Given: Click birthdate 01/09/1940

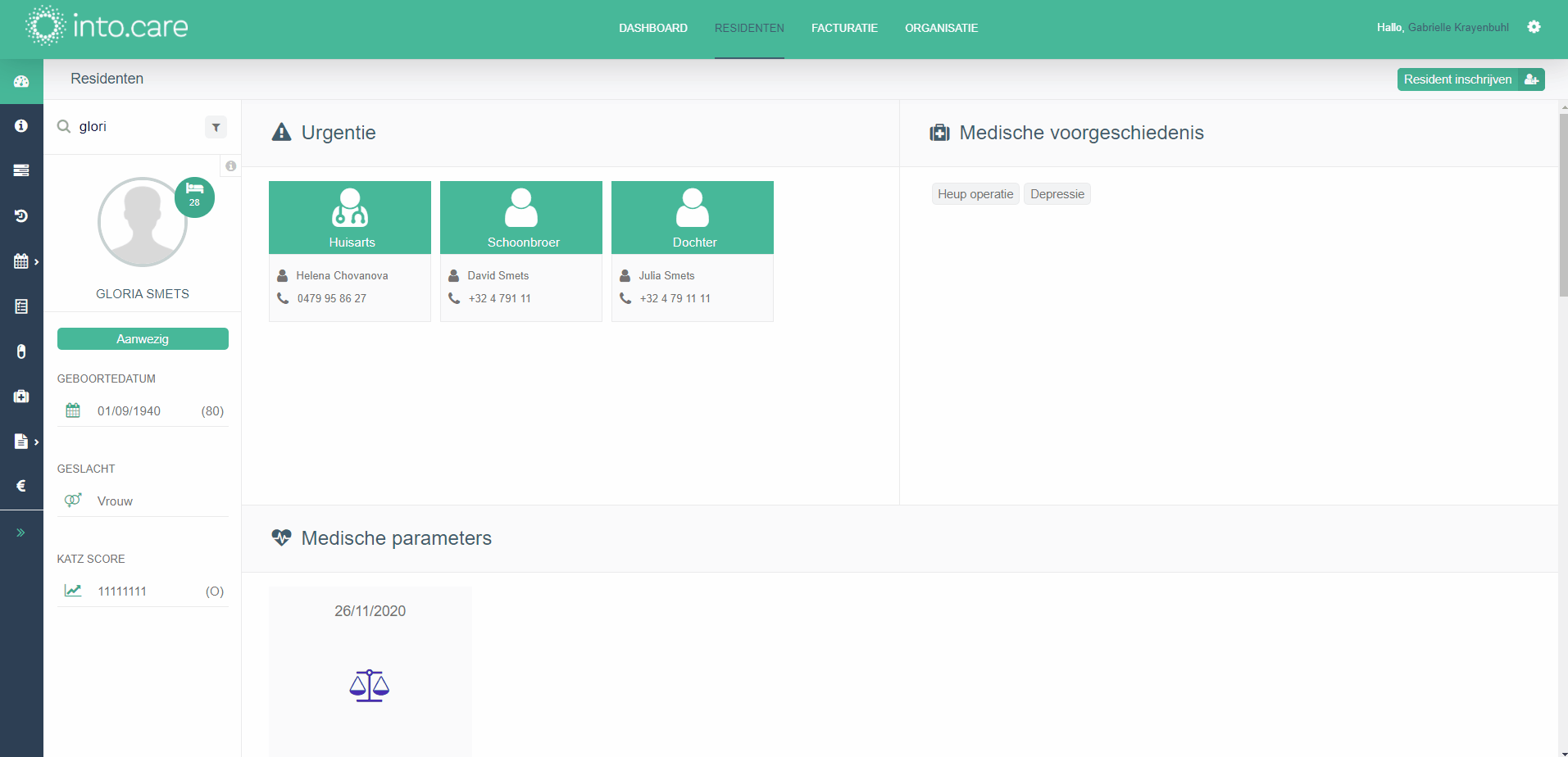Looking at the screenshot, I should pyautogui.click(x=129, y=411).
